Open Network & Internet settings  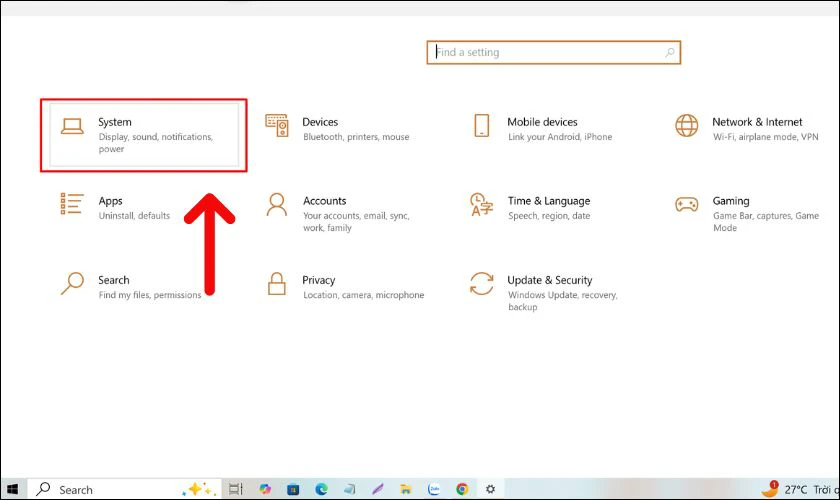coord(747,129)
